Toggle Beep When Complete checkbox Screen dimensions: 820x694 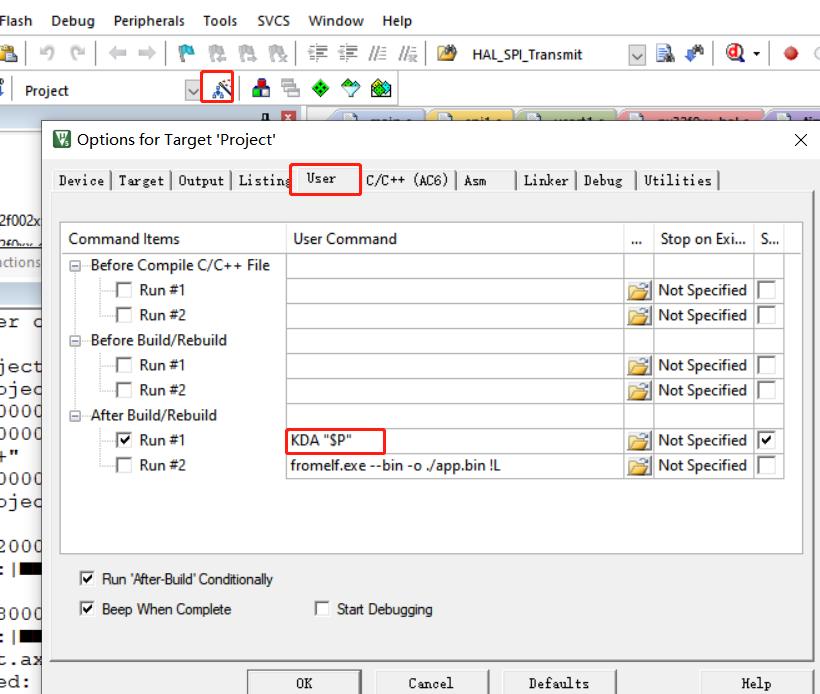coord(87,609)
